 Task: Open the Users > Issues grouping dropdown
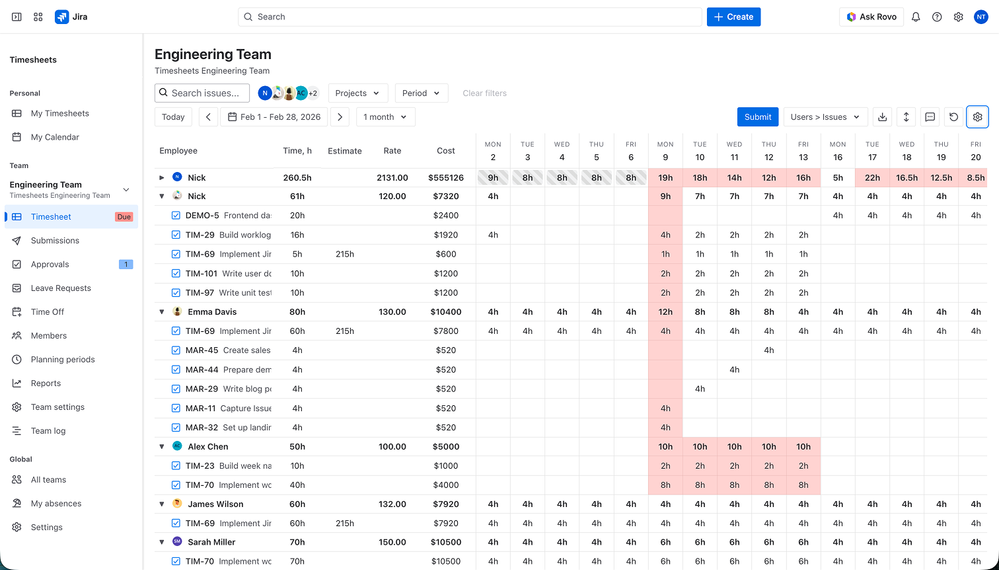[825, 117]
